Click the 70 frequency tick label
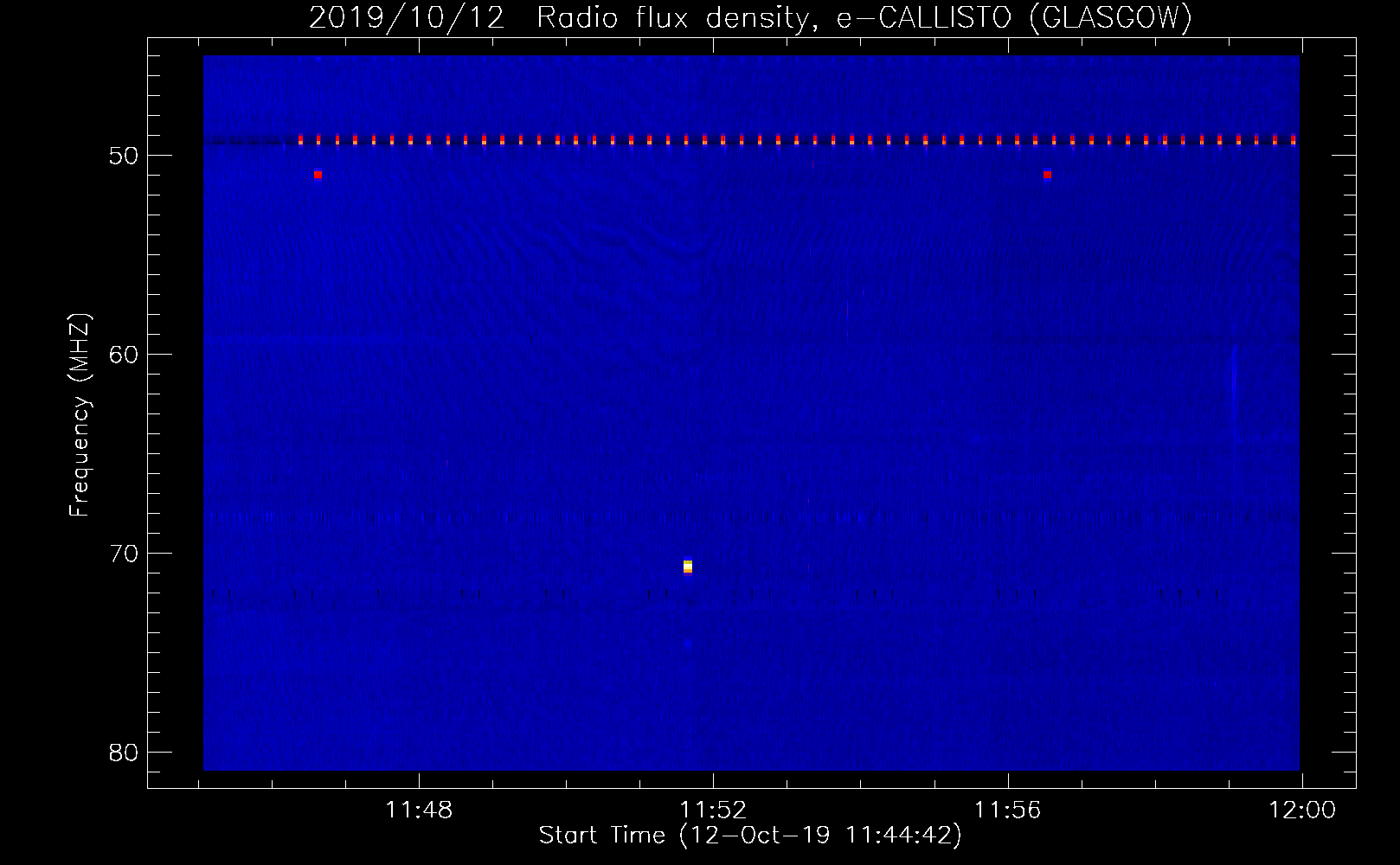 (x=124, y=554)
